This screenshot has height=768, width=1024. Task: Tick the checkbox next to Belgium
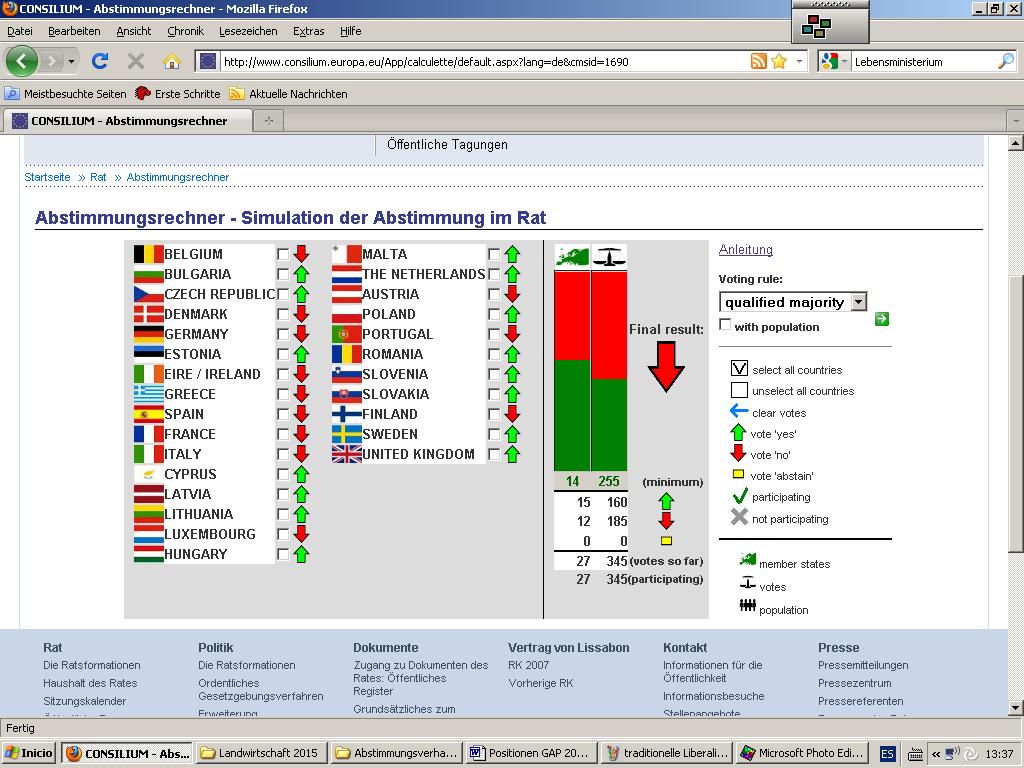coord(283,254)
